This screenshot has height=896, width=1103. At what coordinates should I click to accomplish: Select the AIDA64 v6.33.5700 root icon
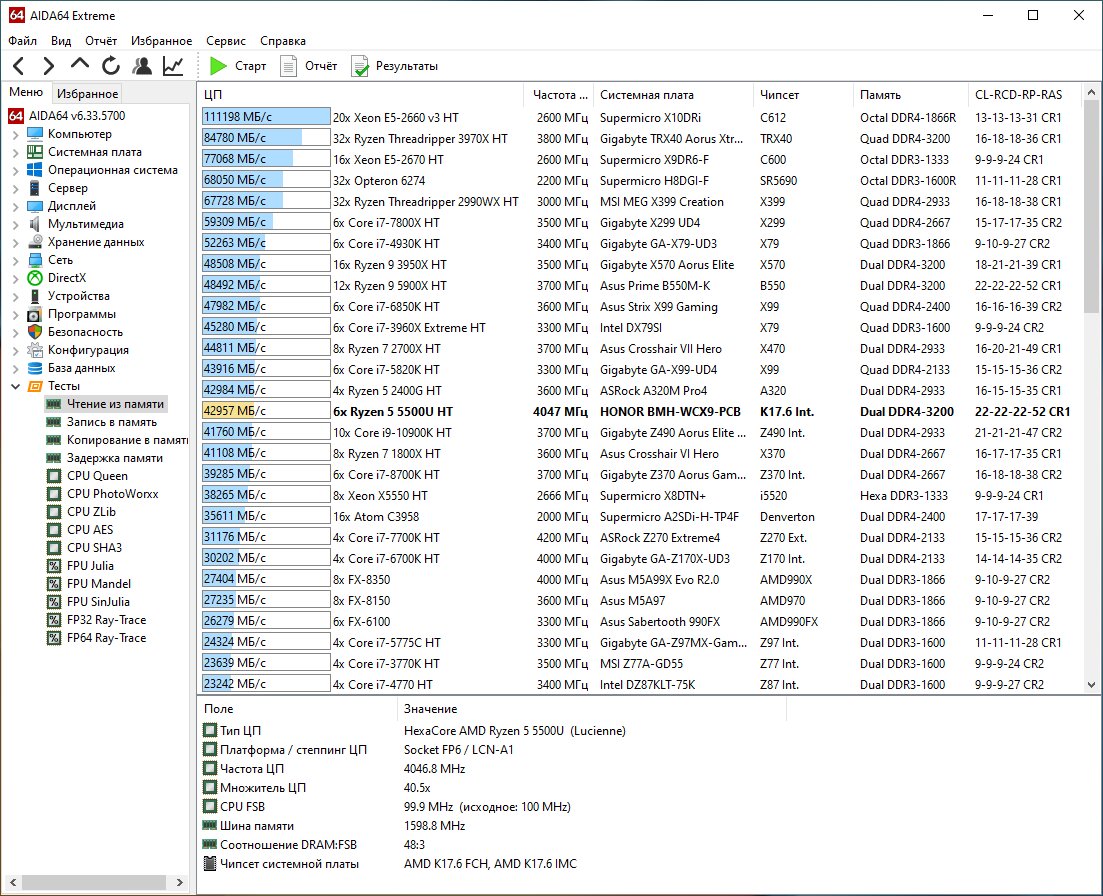[x=16, y=115]
